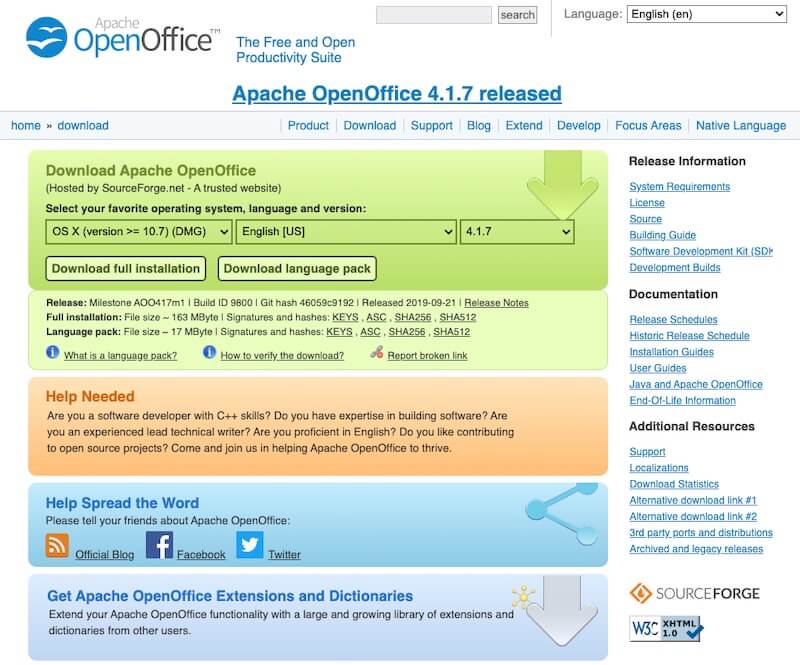
Task: Open Alternative download link #2
Action: [x=693, y=516]
